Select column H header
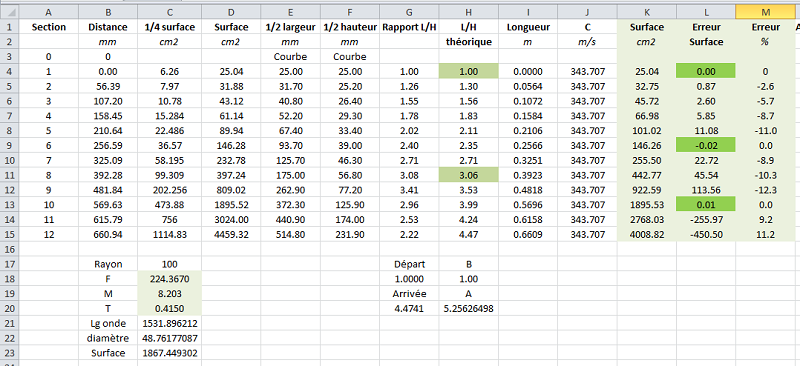 tap(468, 12)
